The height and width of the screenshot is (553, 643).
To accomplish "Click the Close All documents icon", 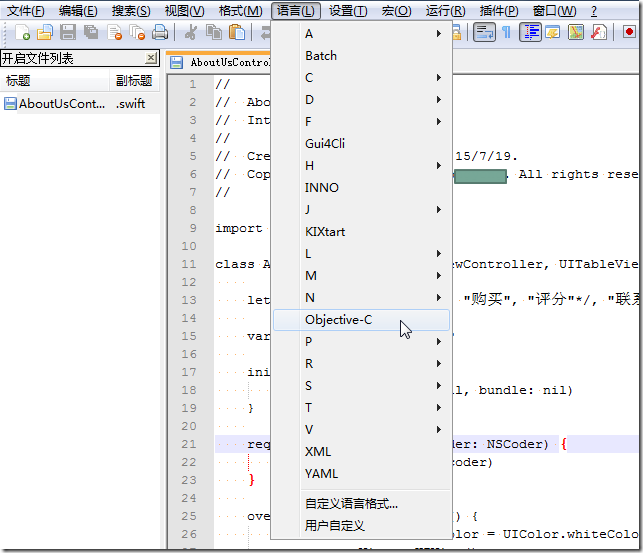I will pos(137,32).
